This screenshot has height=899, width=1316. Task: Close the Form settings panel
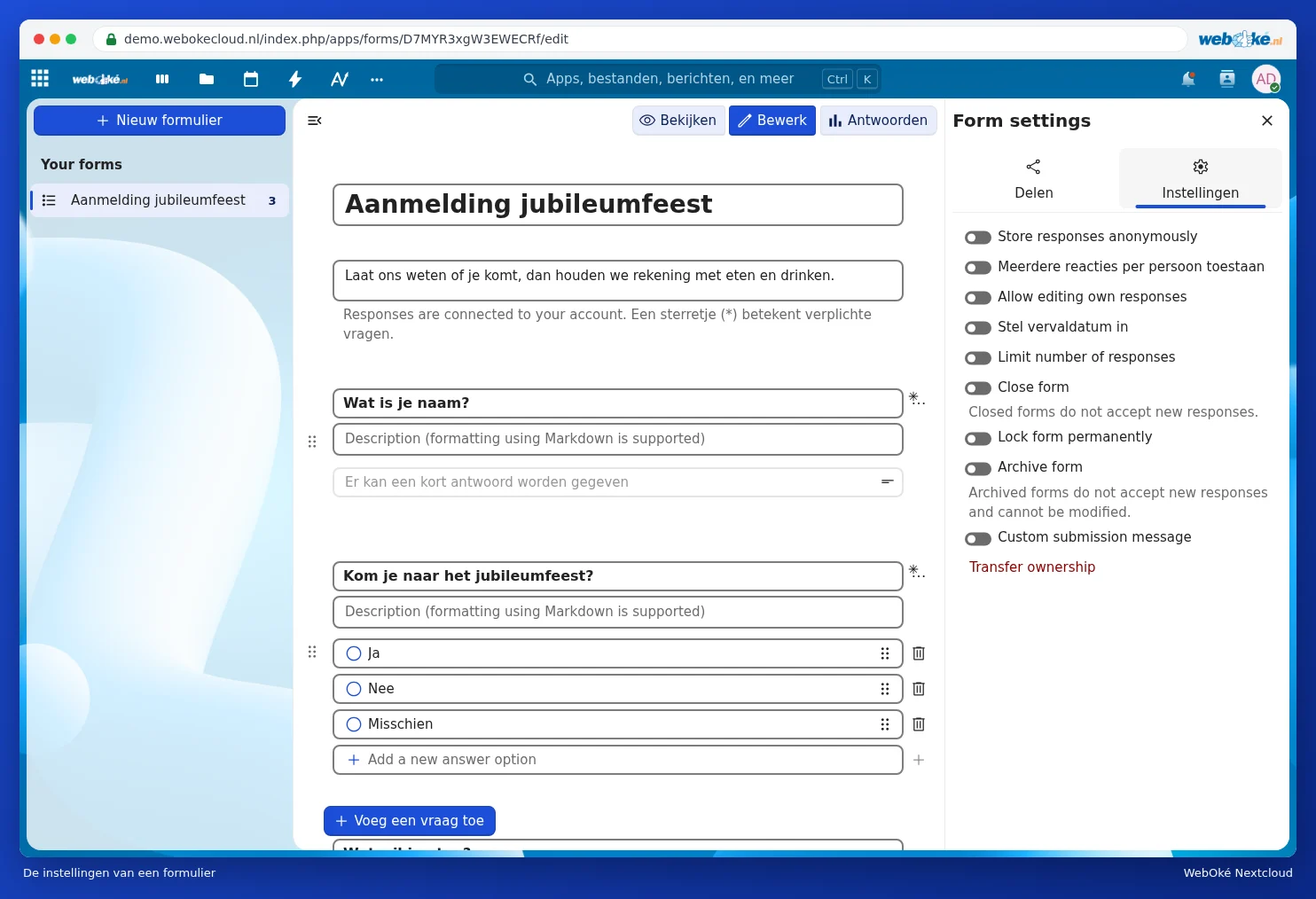[1267, 121]
